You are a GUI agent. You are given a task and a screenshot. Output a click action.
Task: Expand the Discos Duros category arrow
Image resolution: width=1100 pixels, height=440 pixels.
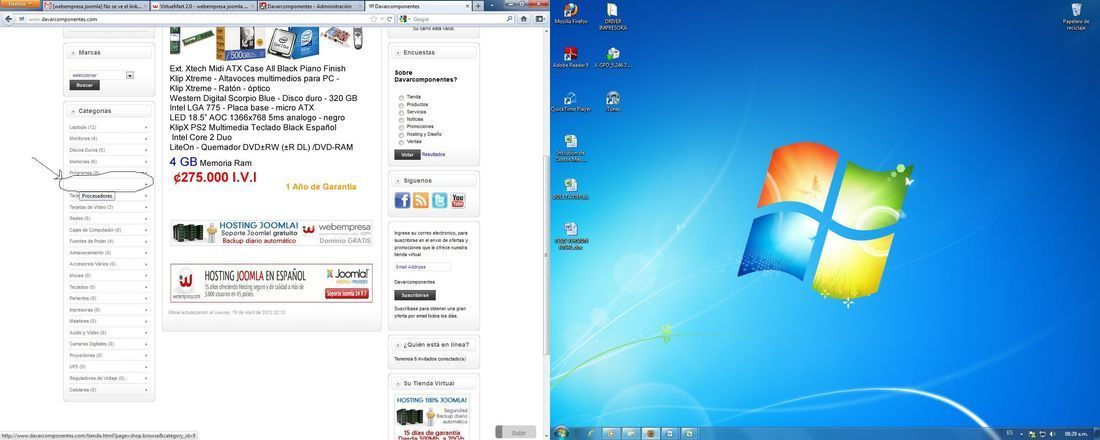(146, 150)
